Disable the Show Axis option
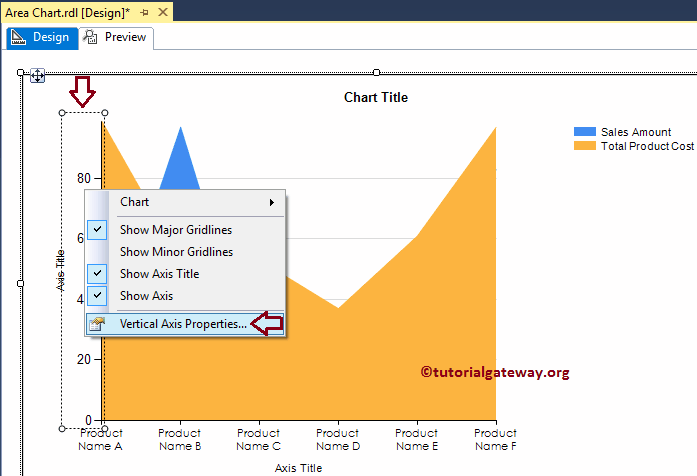The height and width of the screenshot is (476, 697). coord(97,296)
